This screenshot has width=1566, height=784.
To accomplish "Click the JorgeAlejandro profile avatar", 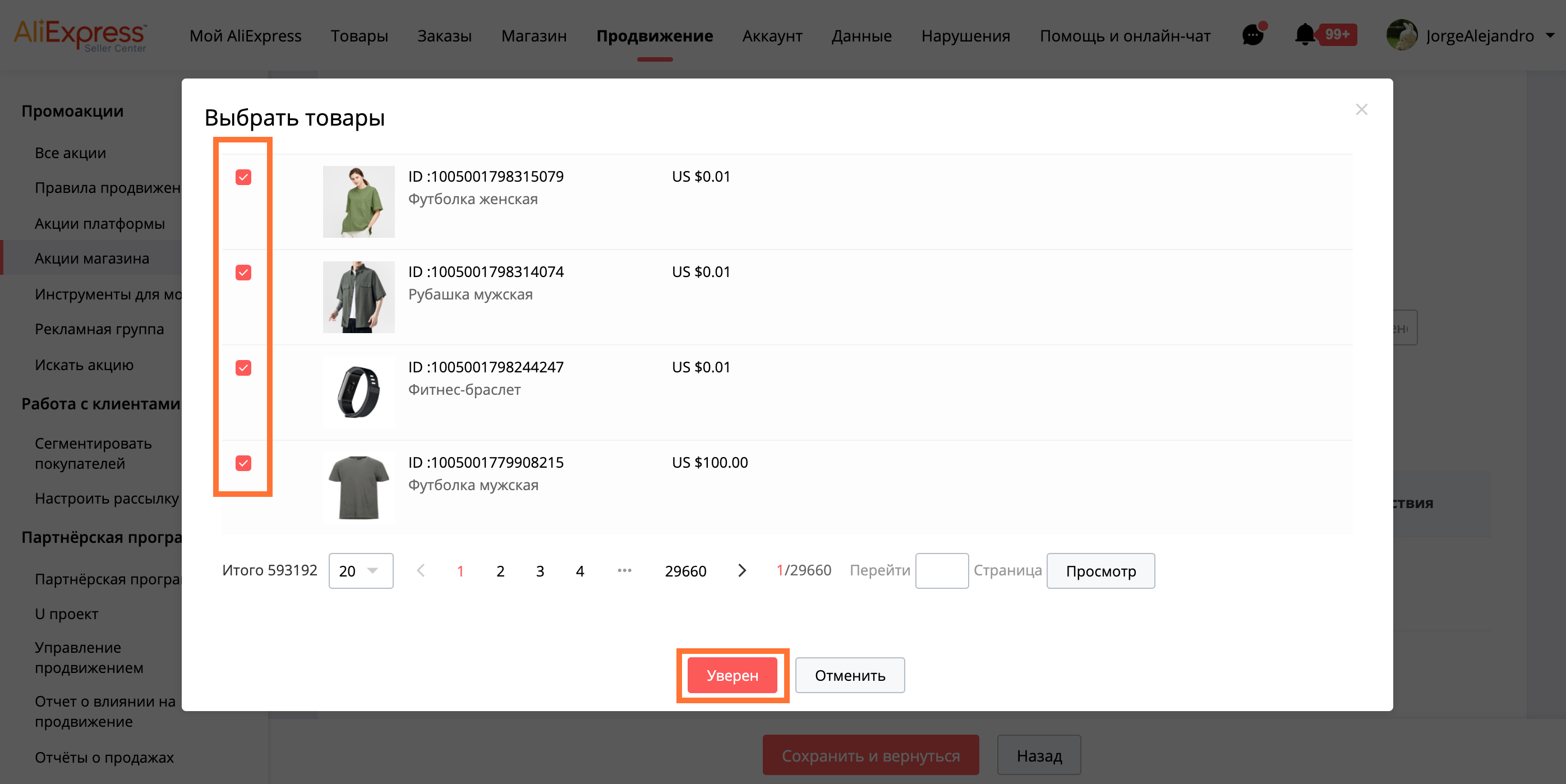I will point(1401,35).
